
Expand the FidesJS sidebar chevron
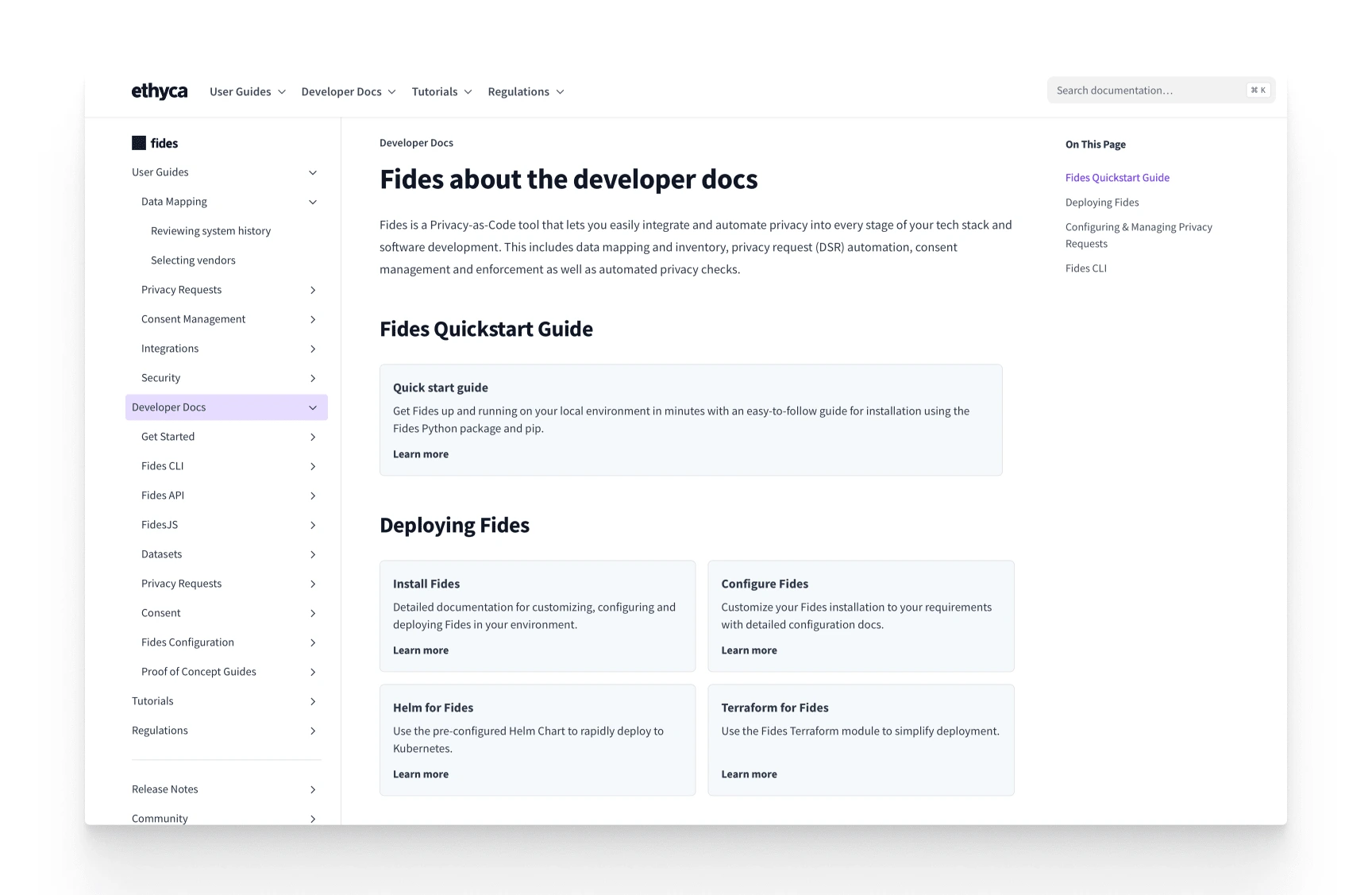tap(313, 525)
